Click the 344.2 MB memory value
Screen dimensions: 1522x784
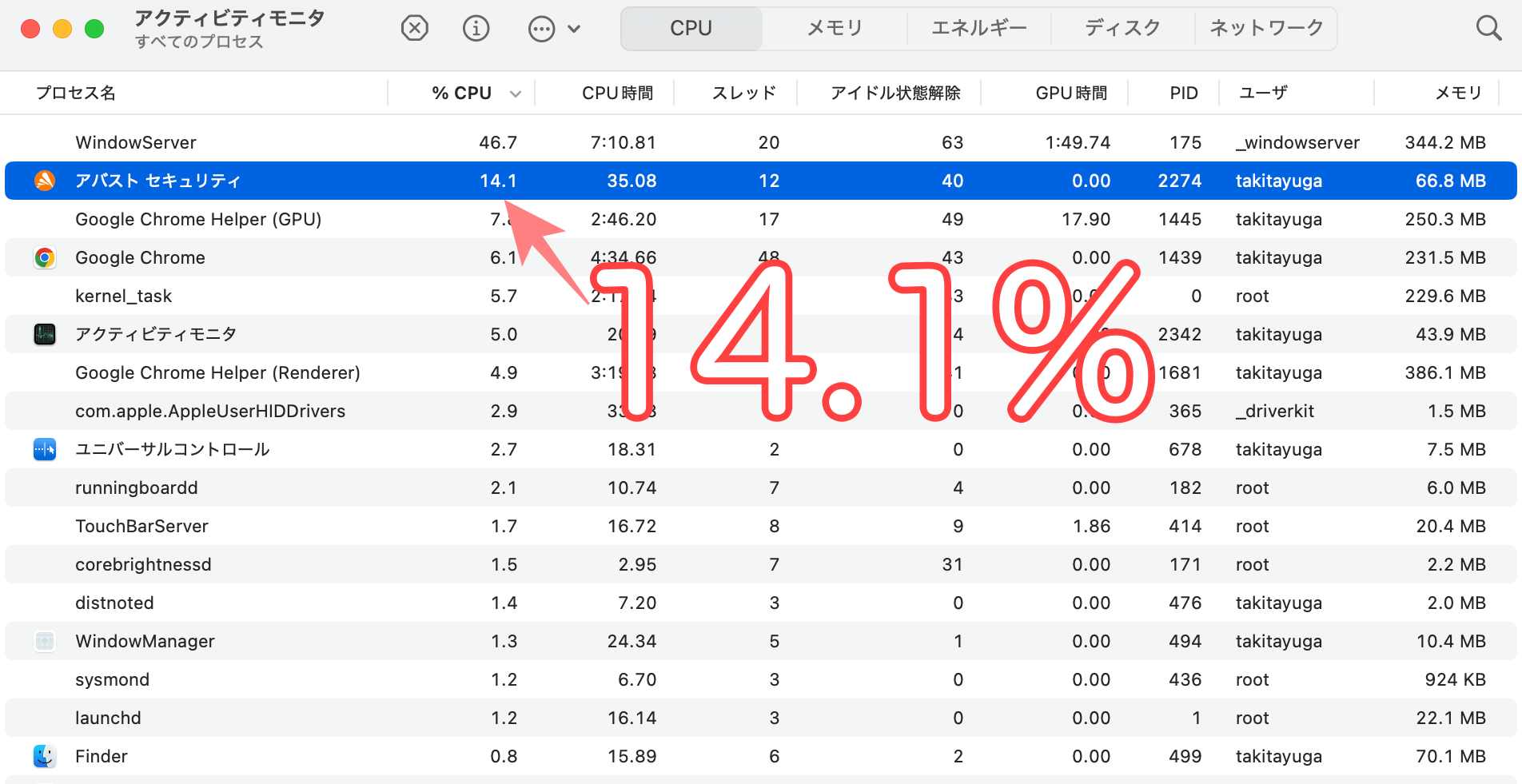tap(1445, 142)
